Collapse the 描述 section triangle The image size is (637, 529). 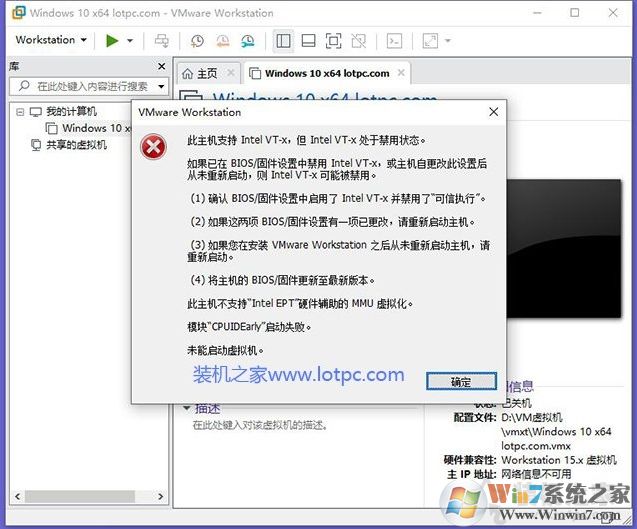click(x=186, y=408)
